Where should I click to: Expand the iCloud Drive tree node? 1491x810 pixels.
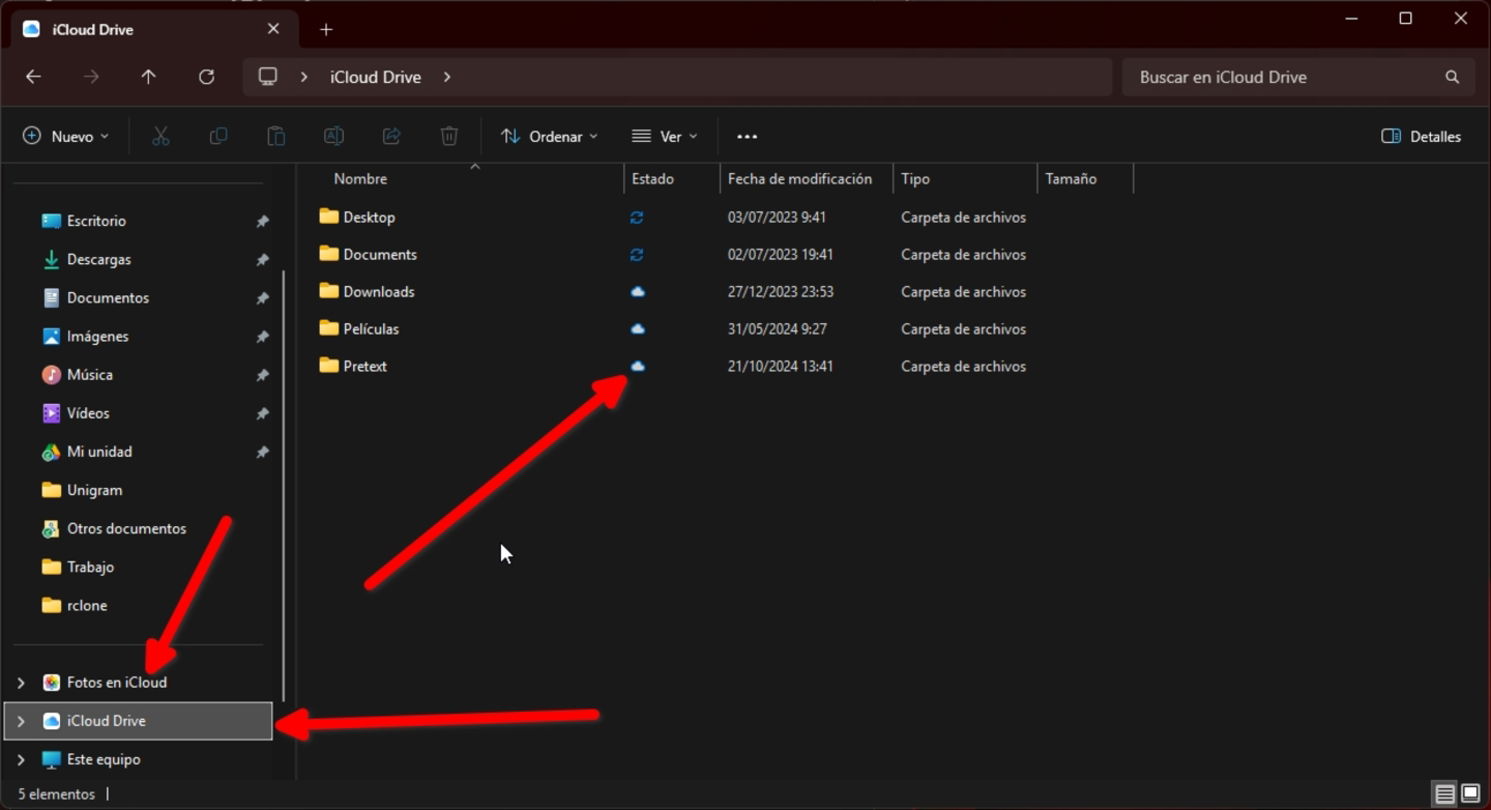point(20,721)
